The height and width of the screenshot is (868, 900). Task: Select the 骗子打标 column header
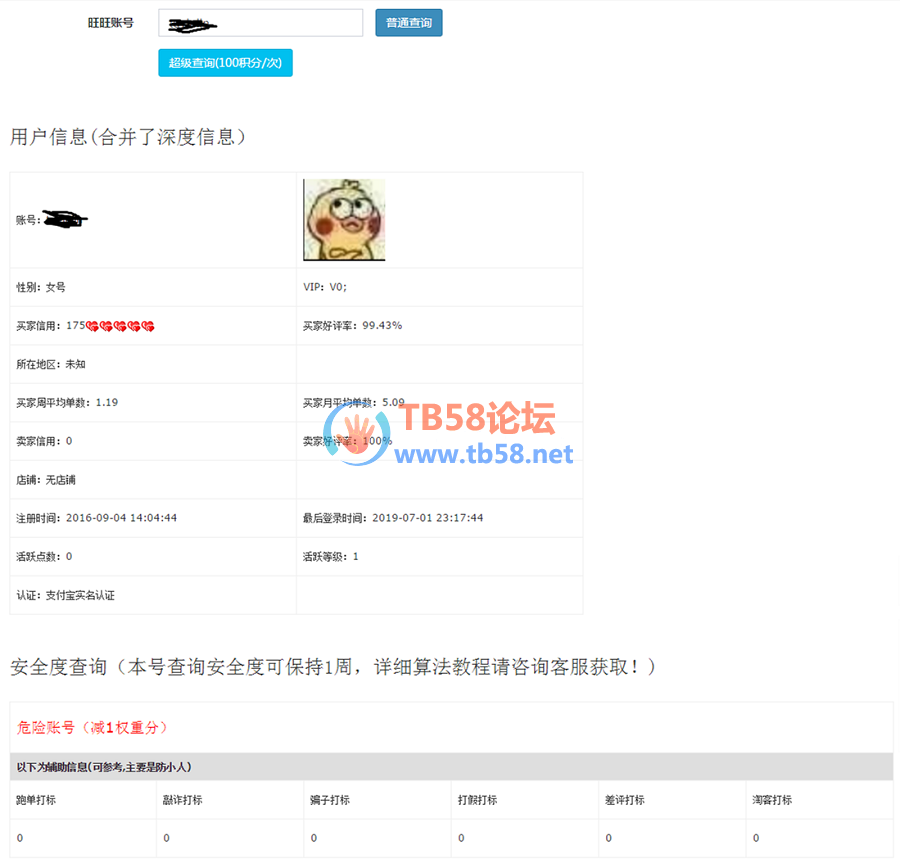tap(330, 800)
